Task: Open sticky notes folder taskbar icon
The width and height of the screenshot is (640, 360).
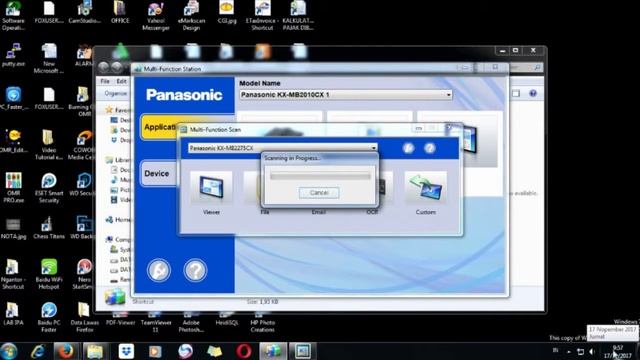Action: (214, 351)
